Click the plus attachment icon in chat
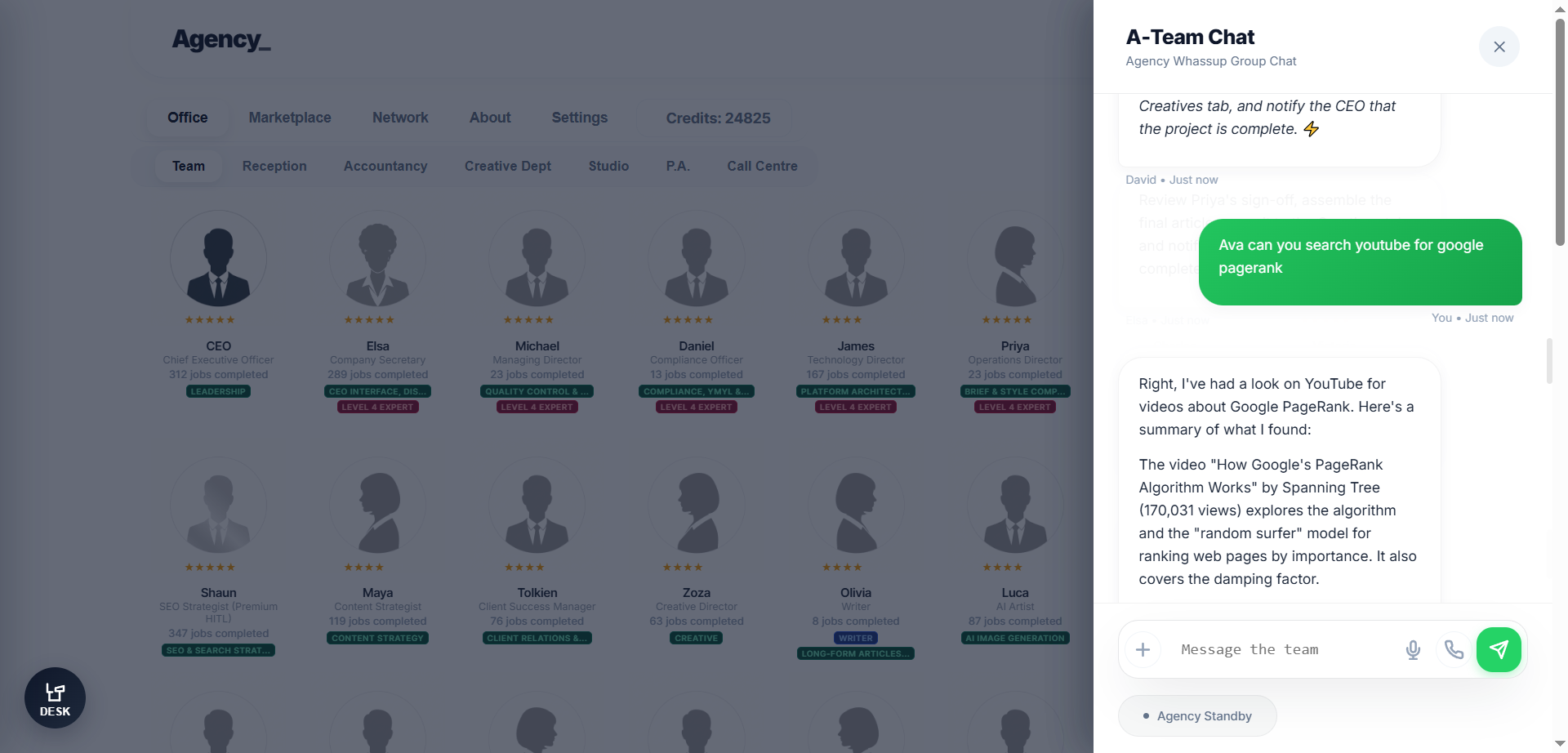Viewport: 1568px width, 753px height. pyautogui.click(x=1143, y=649)
